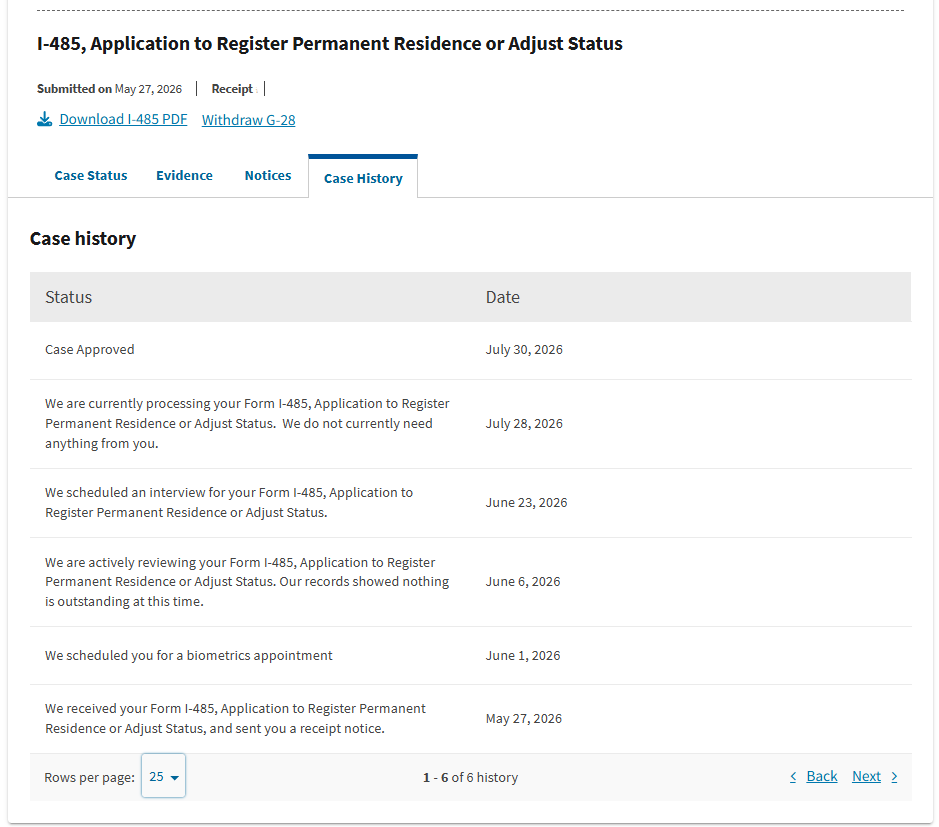Viewport: 939px width, 827px height.
Task: Click the I-485 Application page title
Action: point(329,44)
